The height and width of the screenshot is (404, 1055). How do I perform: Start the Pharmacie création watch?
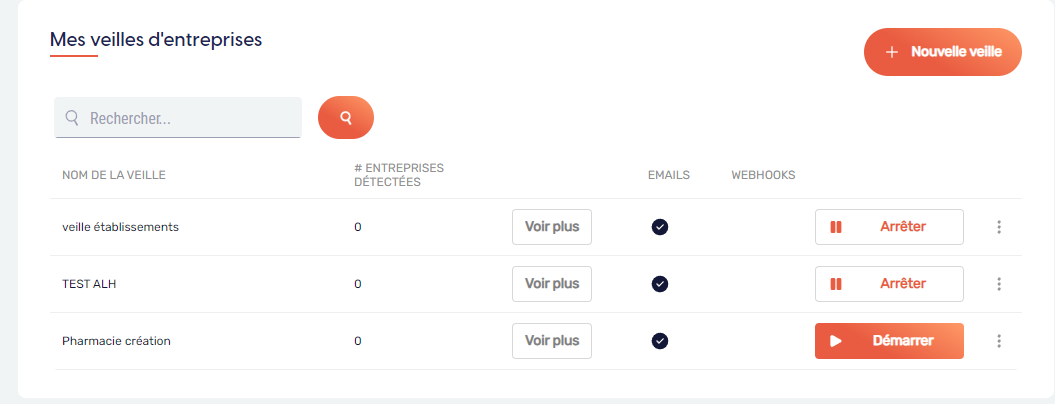[x=889, y=341]
